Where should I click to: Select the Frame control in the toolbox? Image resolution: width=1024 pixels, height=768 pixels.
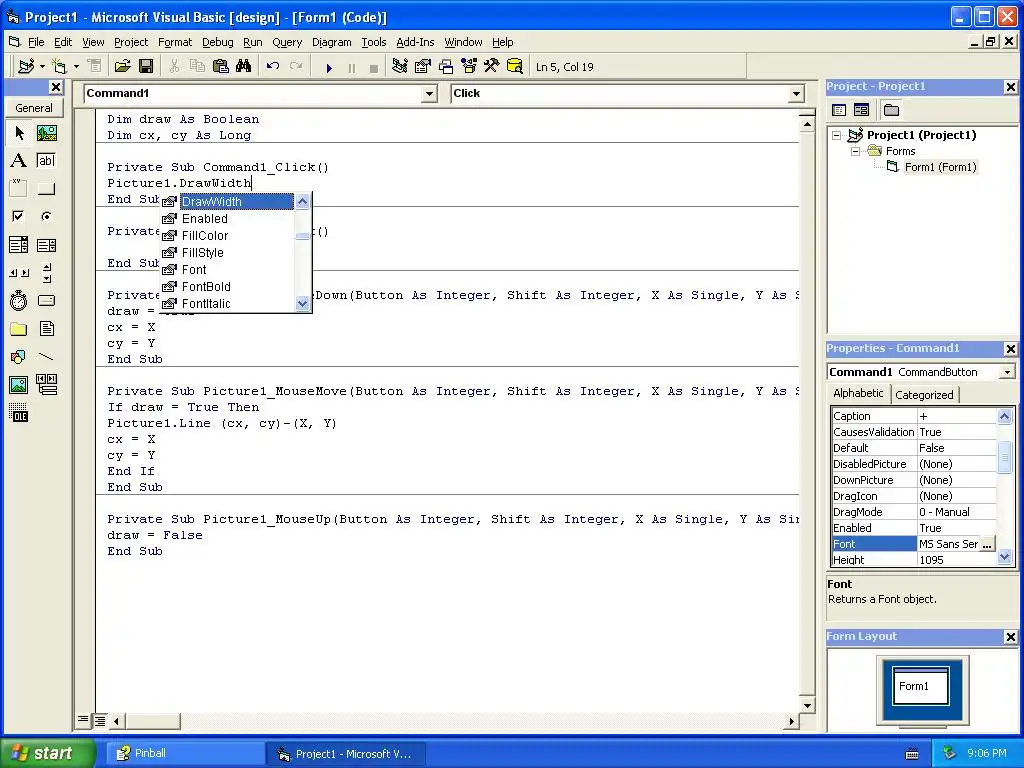[19, 189]
